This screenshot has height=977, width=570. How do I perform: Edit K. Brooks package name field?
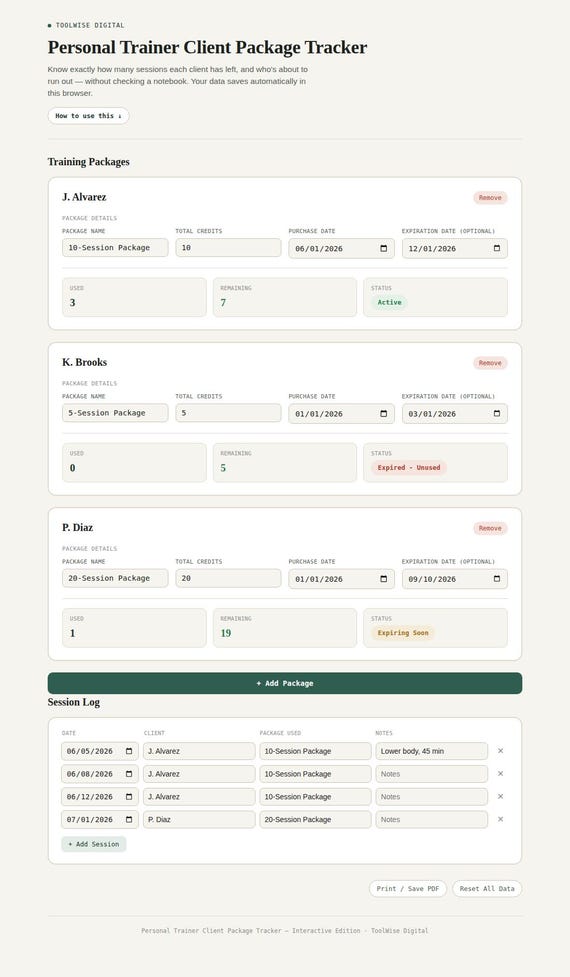click(x=115, y=412)
